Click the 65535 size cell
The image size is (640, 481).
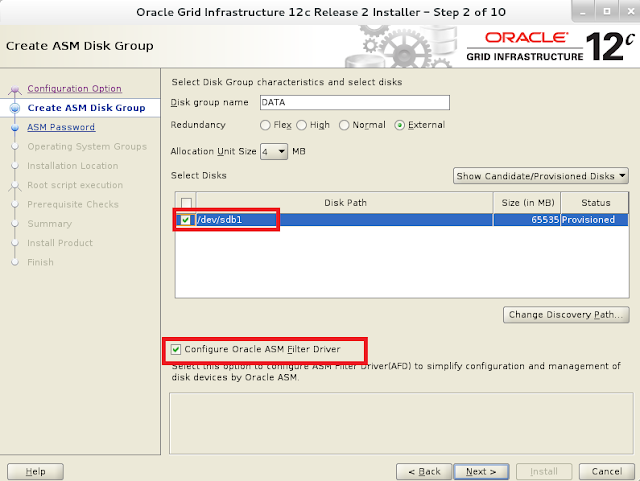tap(527, 220)
